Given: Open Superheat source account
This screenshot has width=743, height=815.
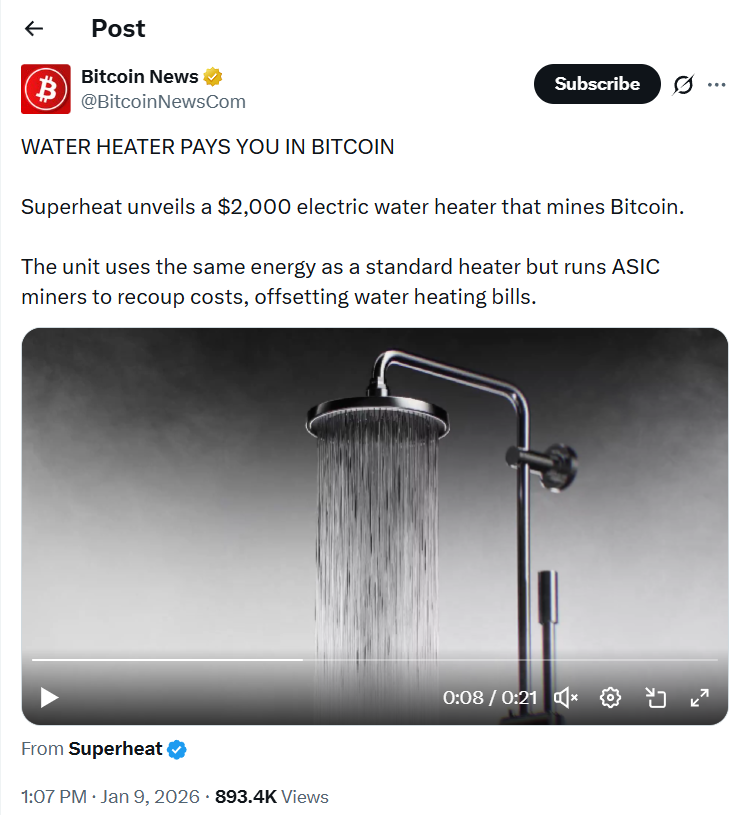Looking at the screenshot, I should tap(115, 748).
